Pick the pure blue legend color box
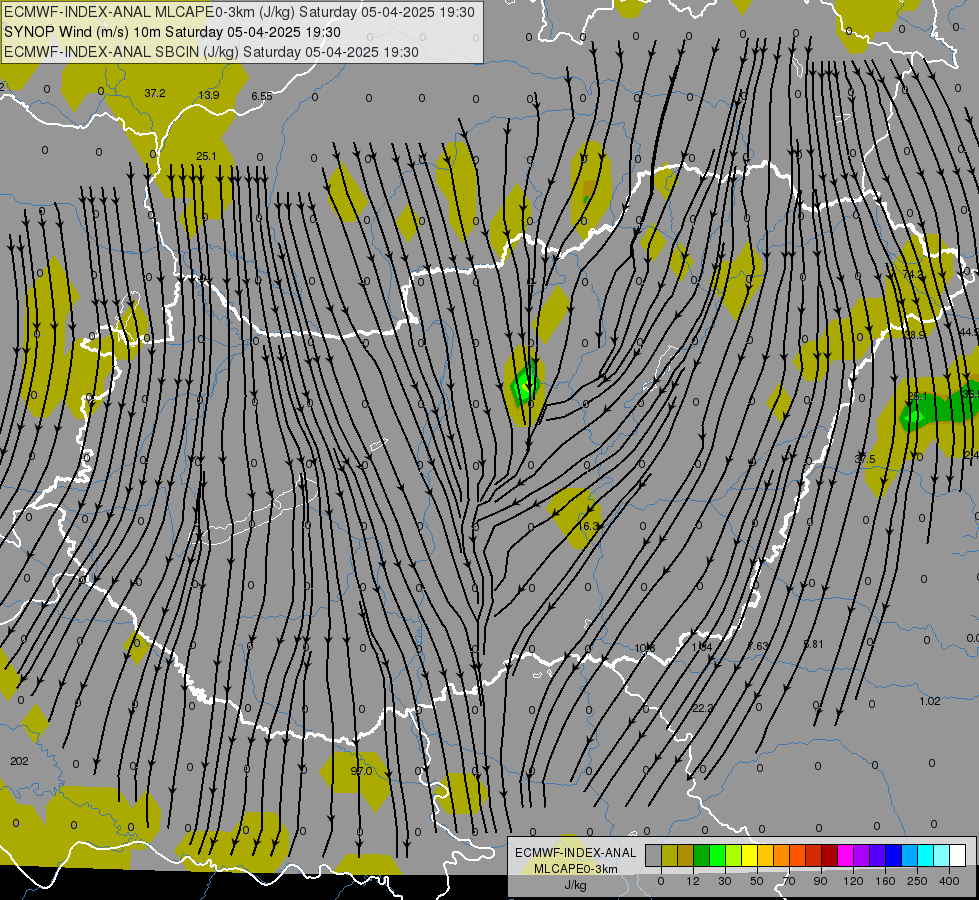Screen dimensions: 979x900 tap(893, 855)
